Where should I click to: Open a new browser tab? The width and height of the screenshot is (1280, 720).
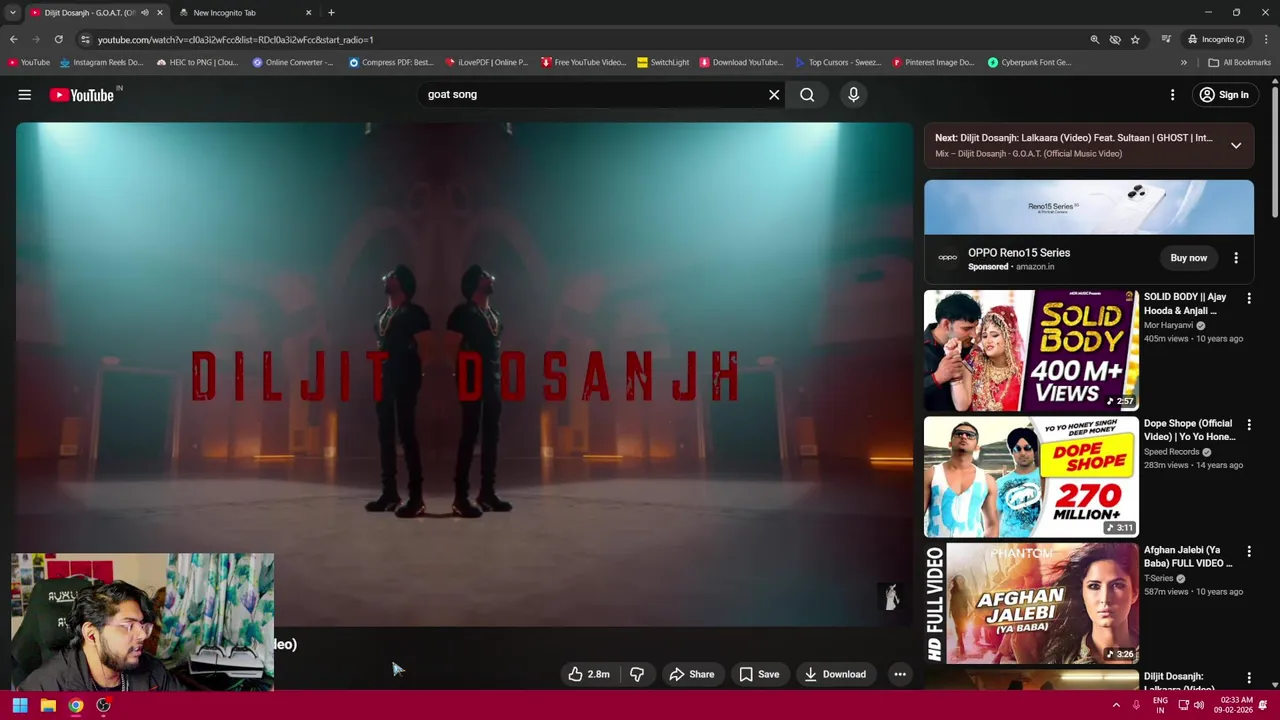point(331,13)
